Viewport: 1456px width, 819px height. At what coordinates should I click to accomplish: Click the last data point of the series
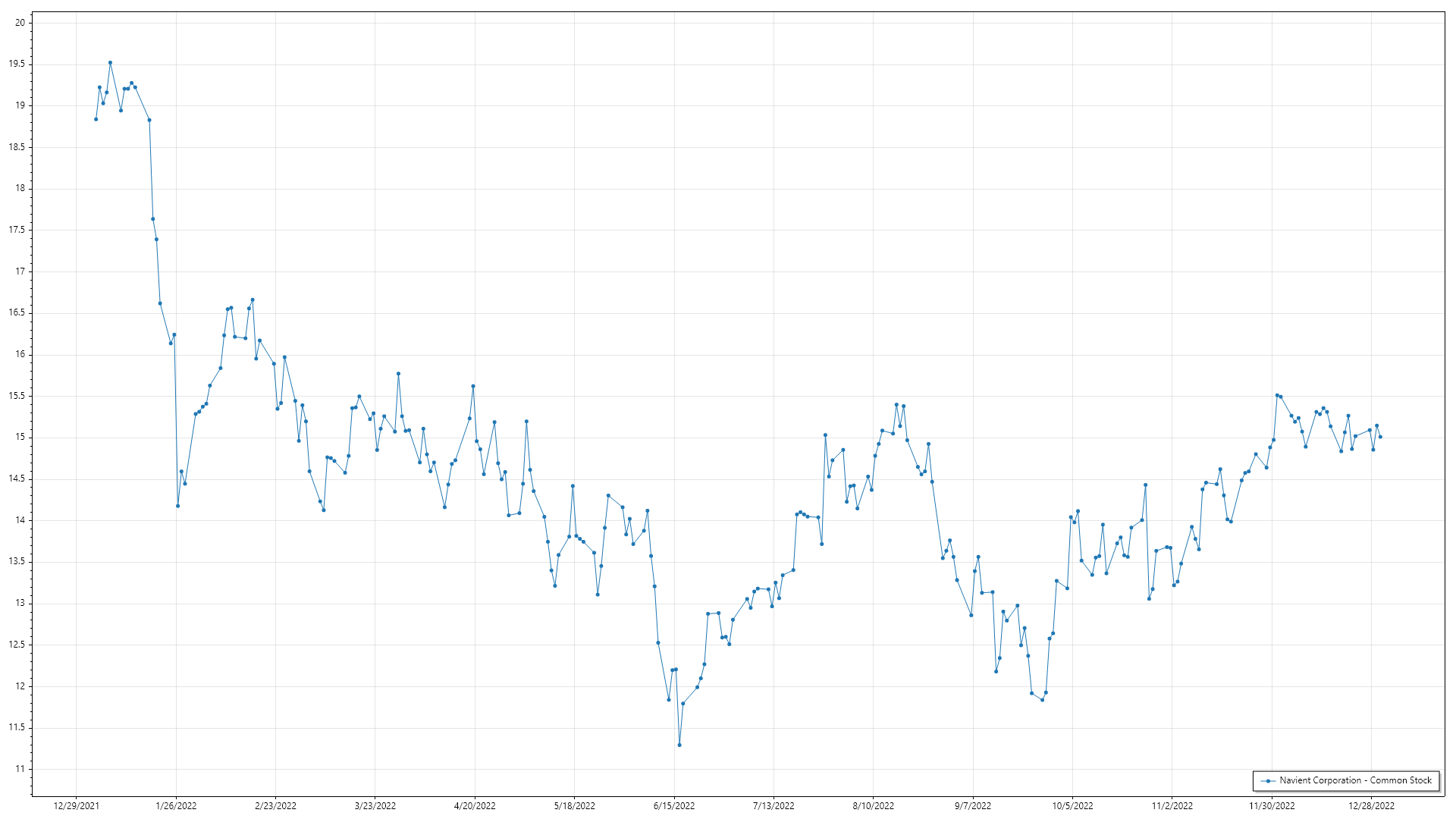pyautogui.click(x=1380, y=437)
